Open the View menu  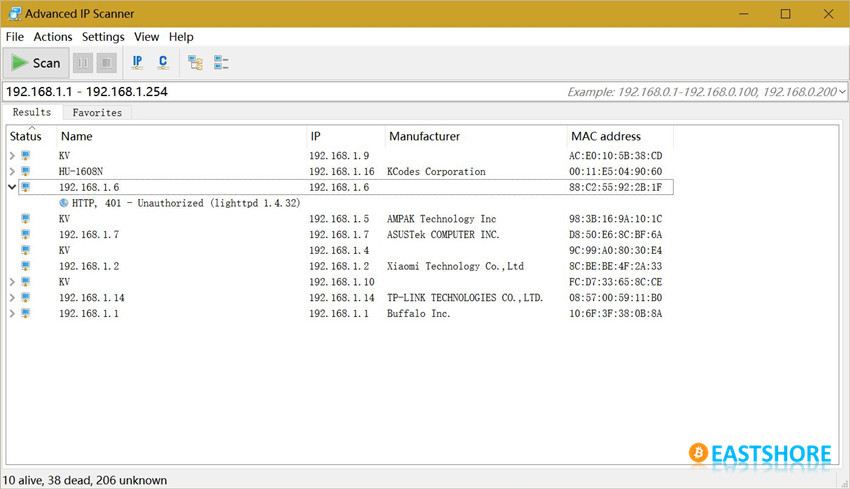[x=146, y=37]
